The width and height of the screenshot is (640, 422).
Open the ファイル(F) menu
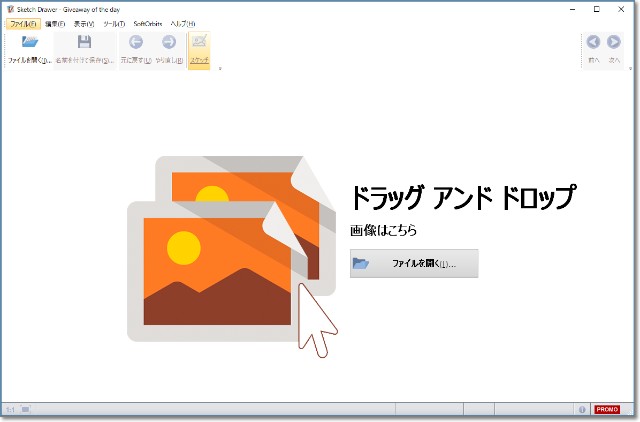point(23,23)
